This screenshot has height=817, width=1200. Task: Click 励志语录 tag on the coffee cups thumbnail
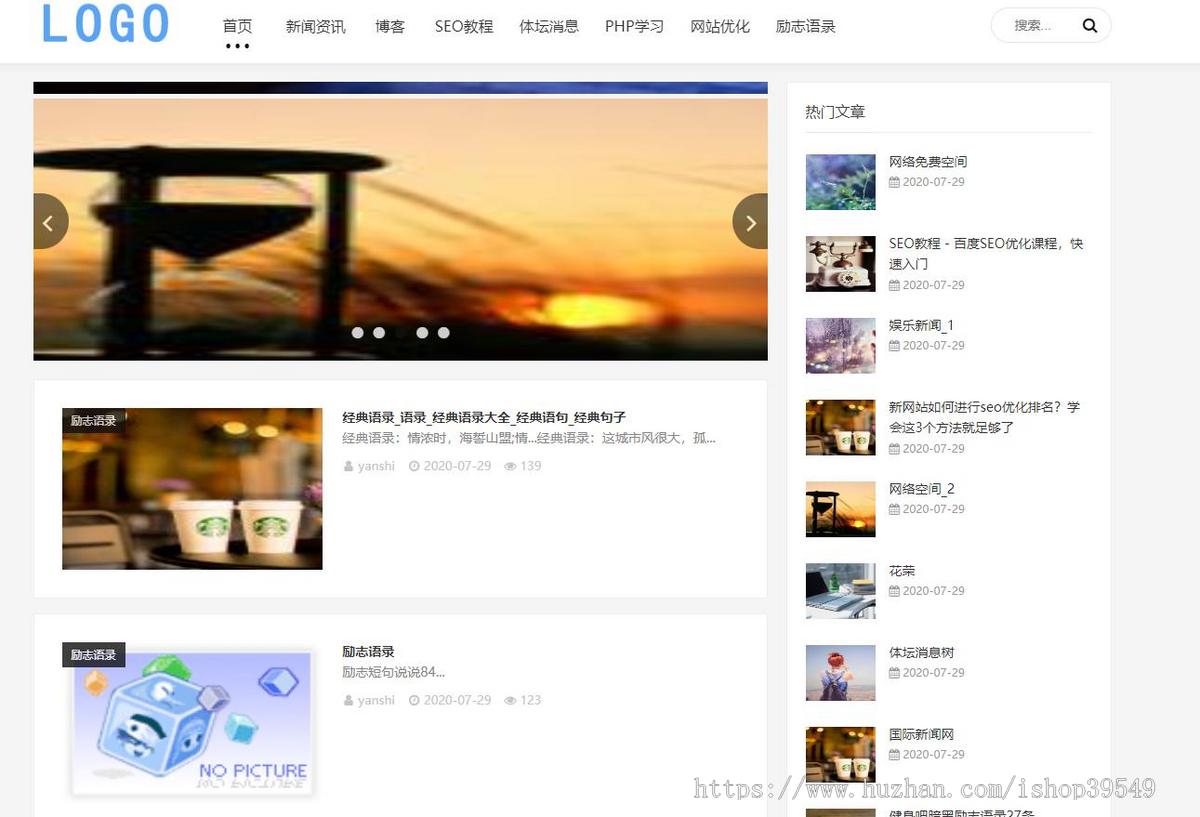tap(93, 421)
